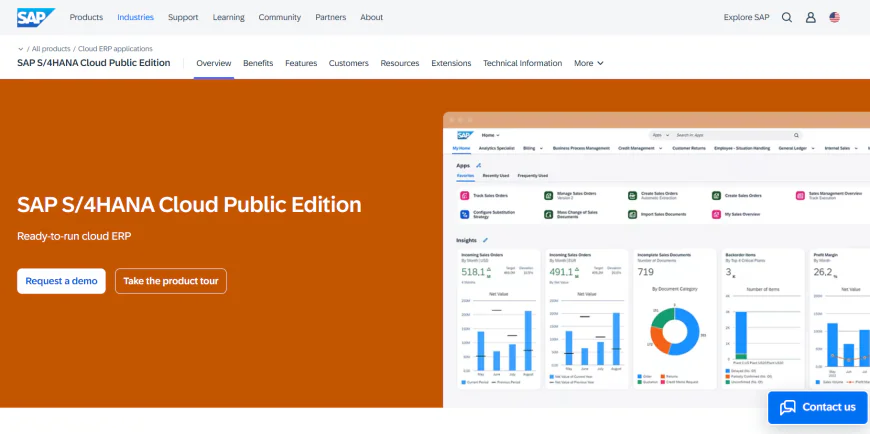Image resolution: width=870 pixels, height=434 pixels.
Task: Open the About menu
Action: (372, 17)
